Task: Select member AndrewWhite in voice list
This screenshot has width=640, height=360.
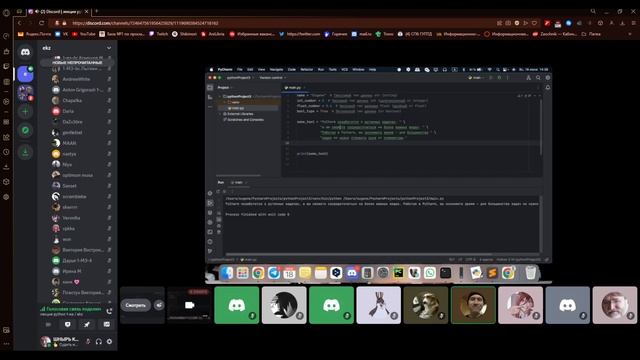Action: 82,79
